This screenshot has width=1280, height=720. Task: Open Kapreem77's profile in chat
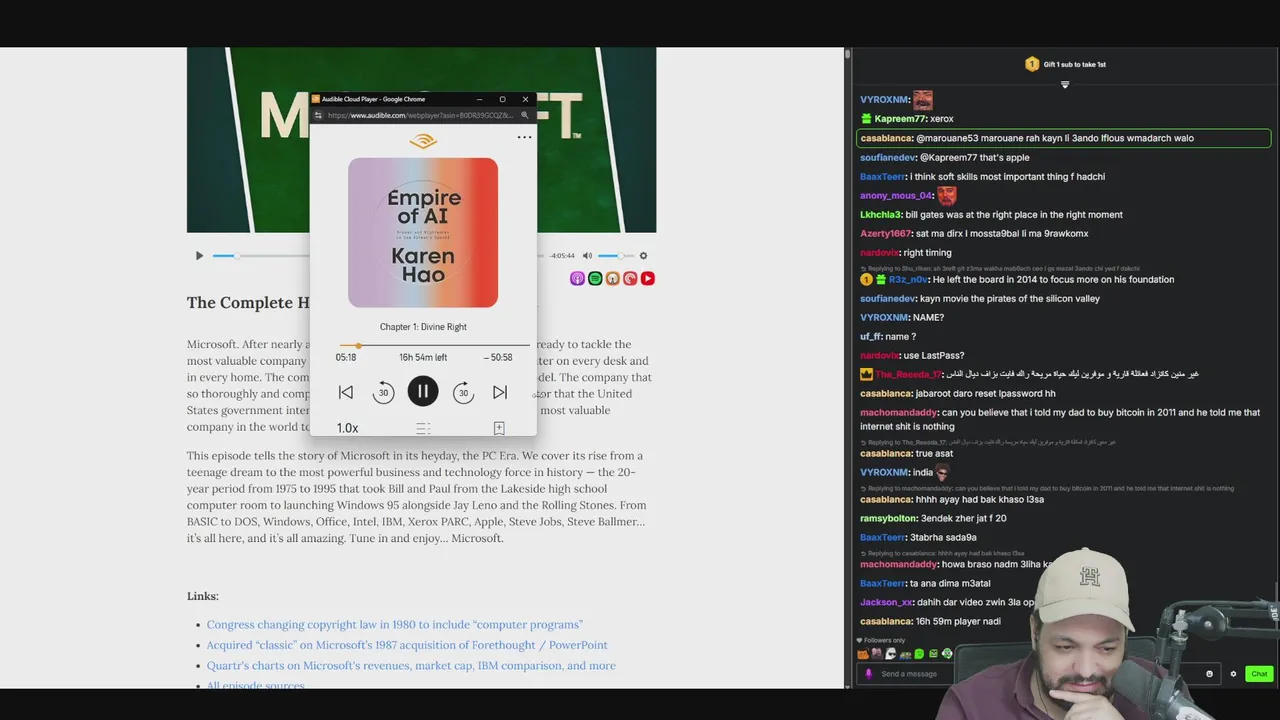click(900, 119)
